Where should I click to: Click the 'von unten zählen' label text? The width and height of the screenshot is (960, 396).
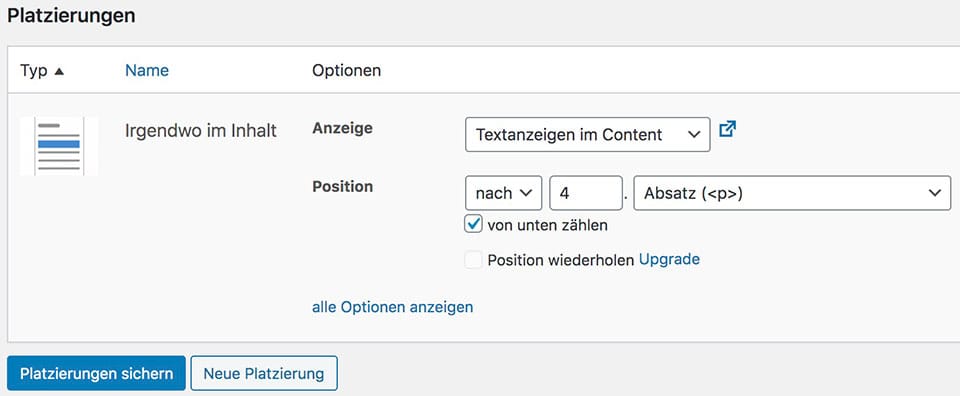click(547, 225)
